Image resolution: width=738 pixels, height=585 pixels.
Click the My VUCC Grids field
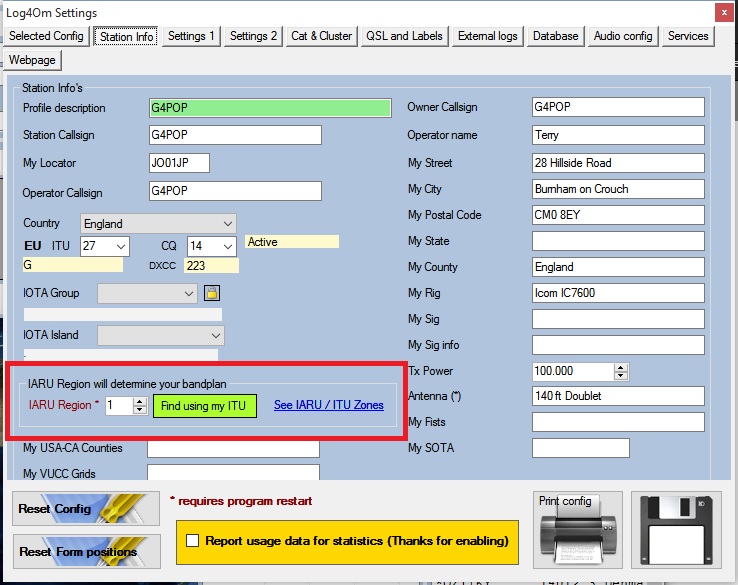point(233,472)
